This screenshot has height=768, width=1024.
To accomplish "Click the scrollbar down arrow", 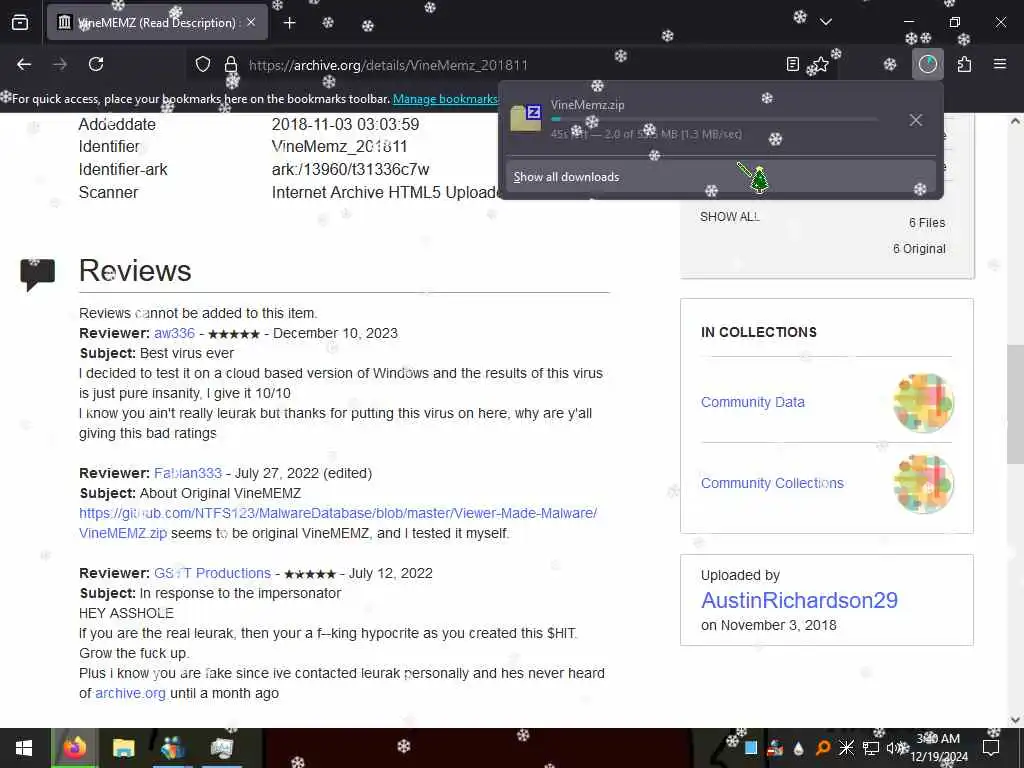I will pos(1015,720).
